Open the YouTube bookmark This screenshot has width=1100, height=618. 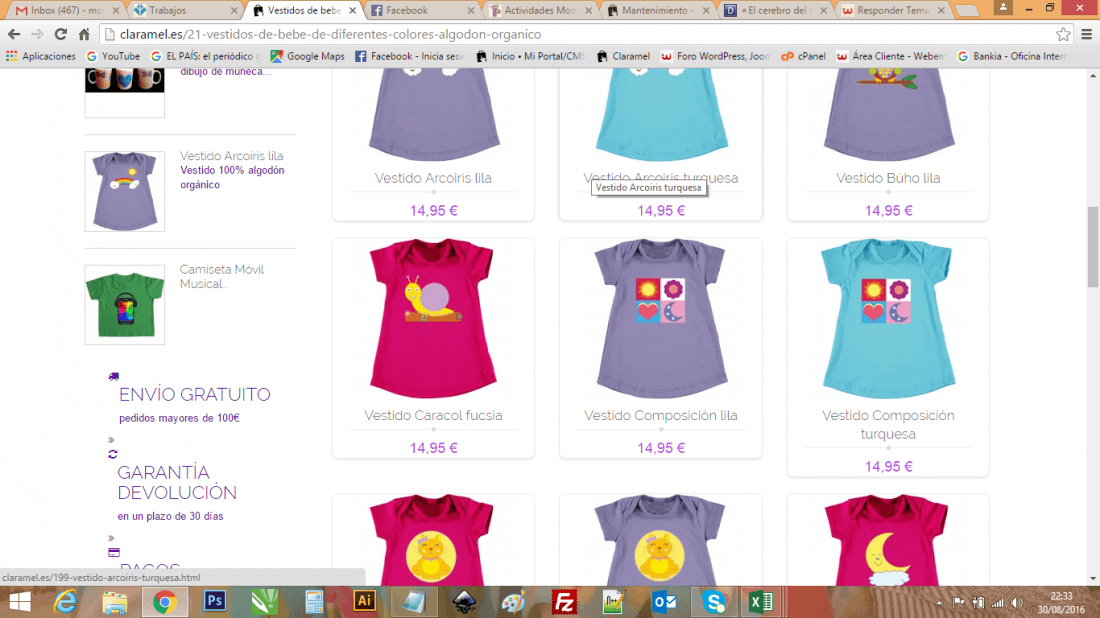pos(113,56)
